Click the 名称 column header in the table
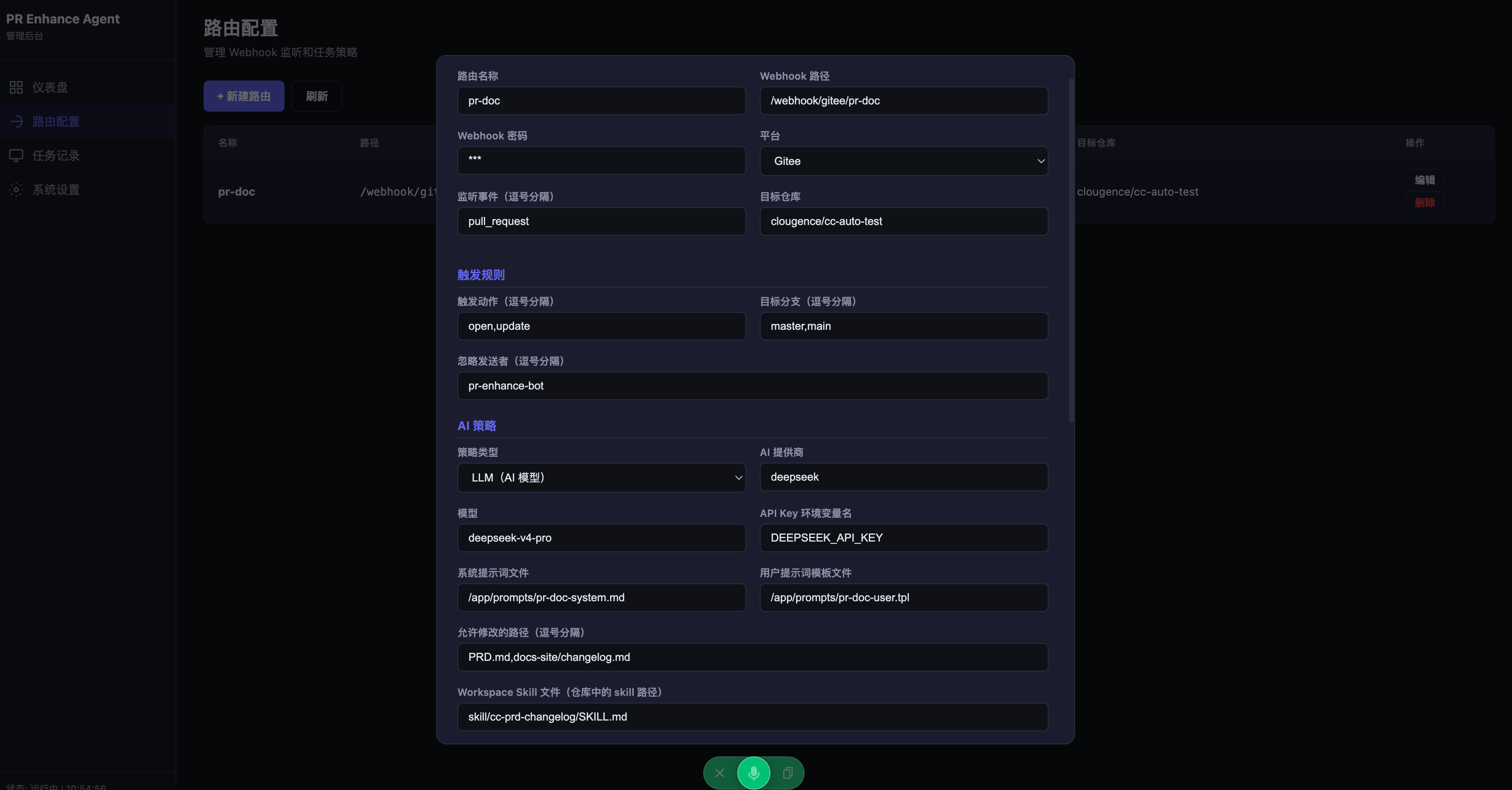 (228, 143)
